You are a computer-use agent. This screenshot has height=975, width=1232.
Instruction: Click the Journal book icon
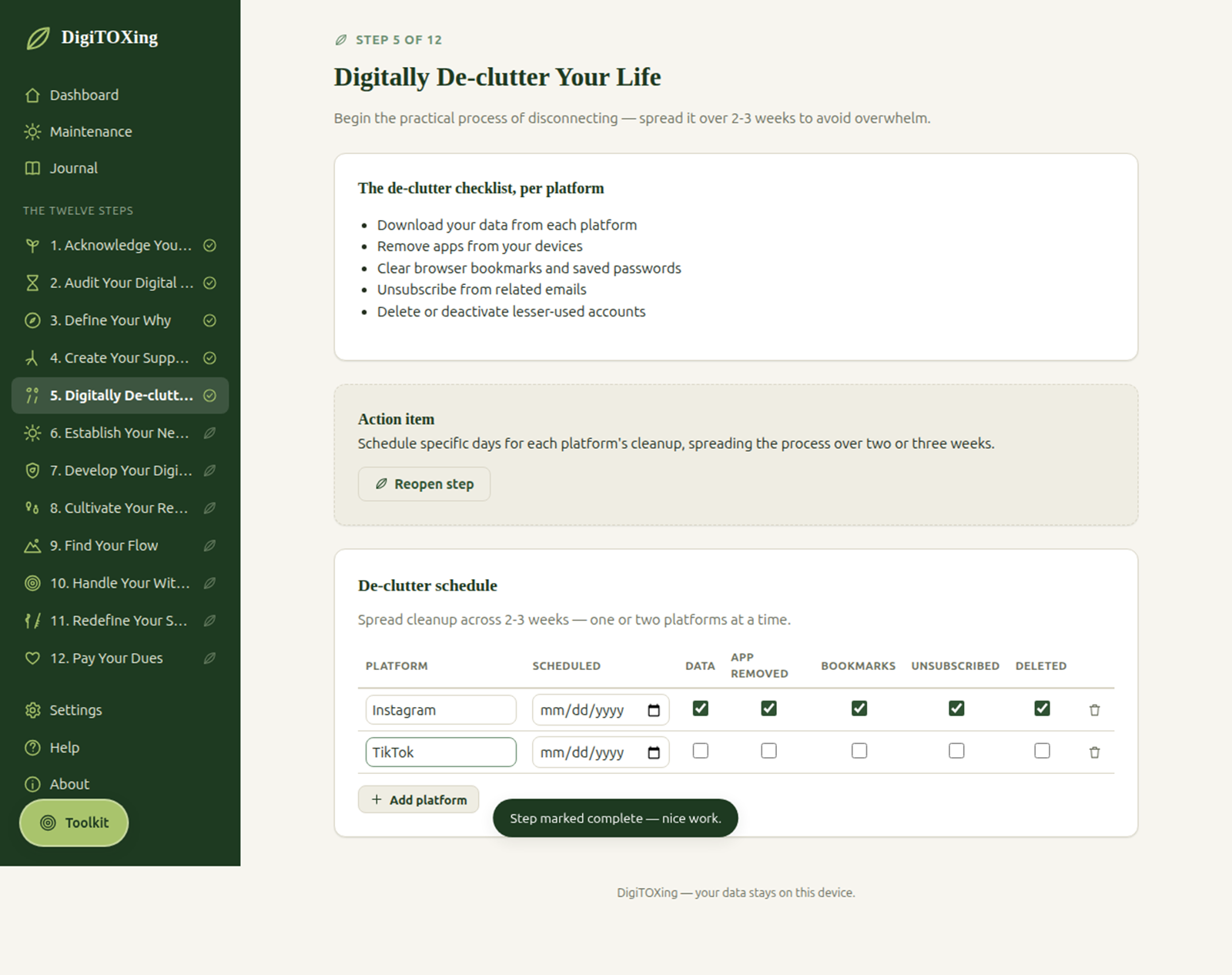click(x=32, y=169)
